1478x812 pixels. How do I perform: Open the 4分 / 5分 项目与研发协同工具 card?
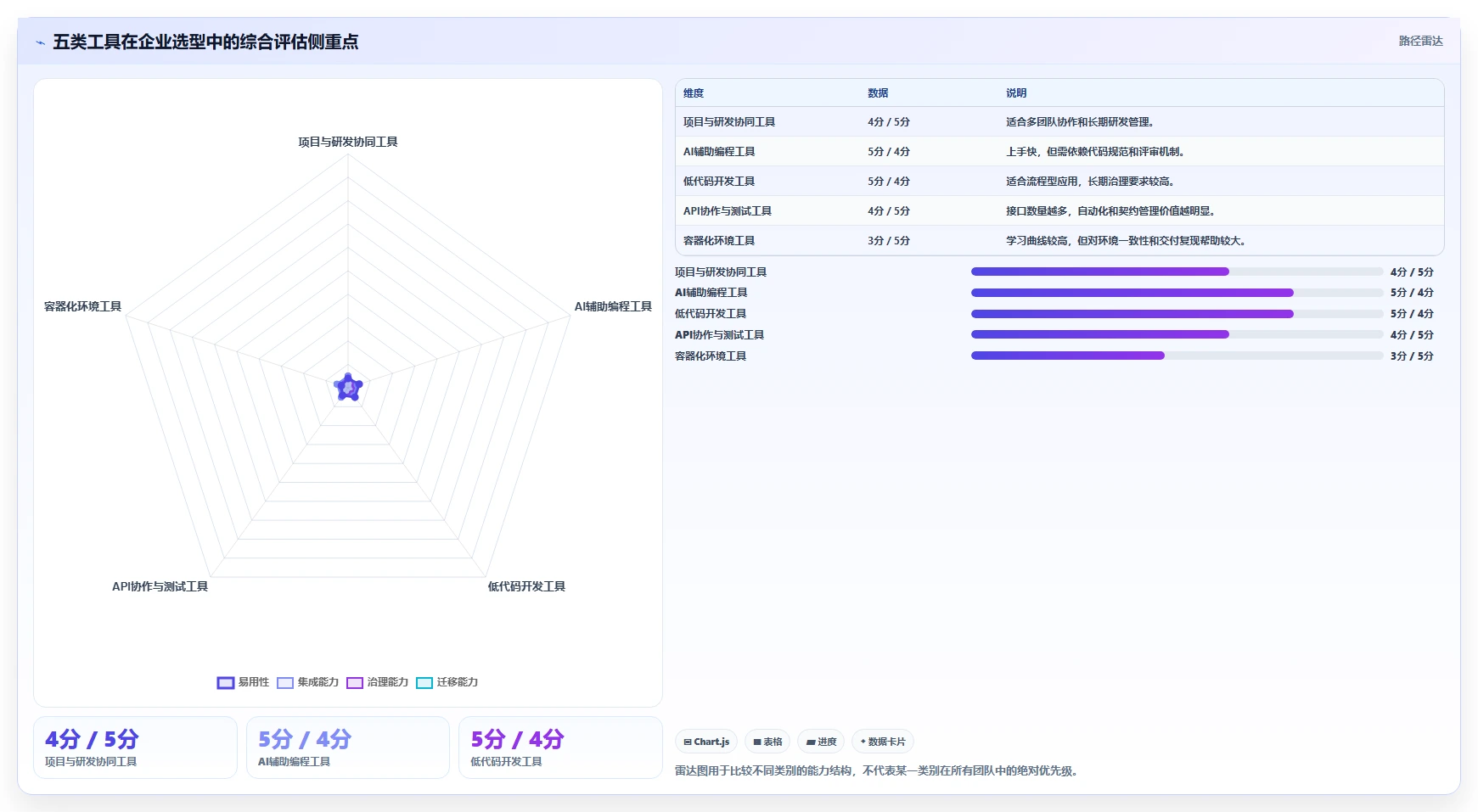tap(135, 748)
